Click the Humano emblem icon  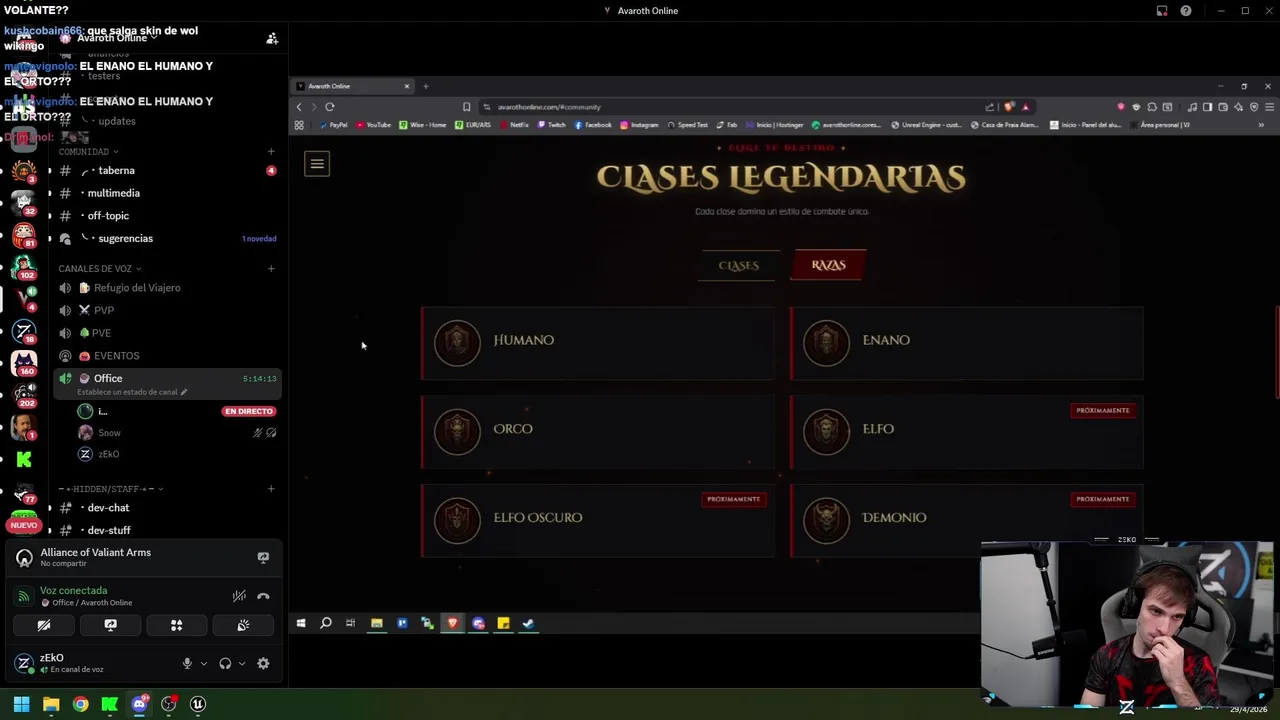(x=457, y=343)
